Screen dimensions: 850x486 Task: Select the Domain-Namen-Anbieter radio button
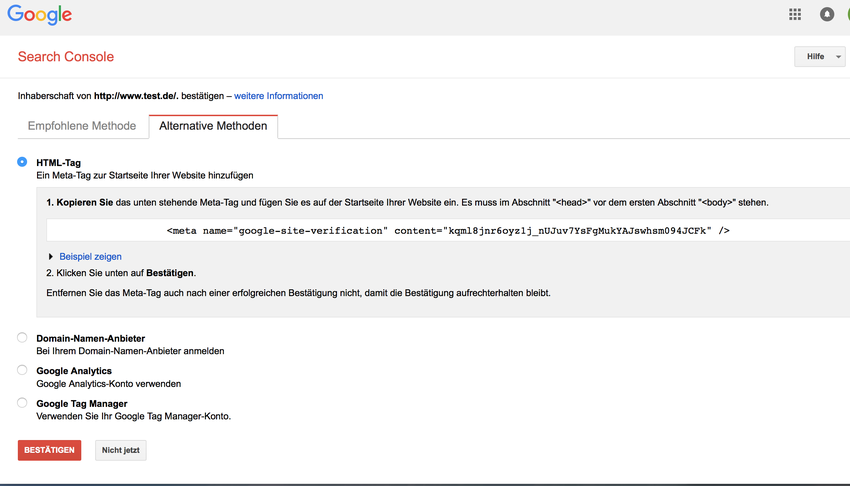[22, 338]
